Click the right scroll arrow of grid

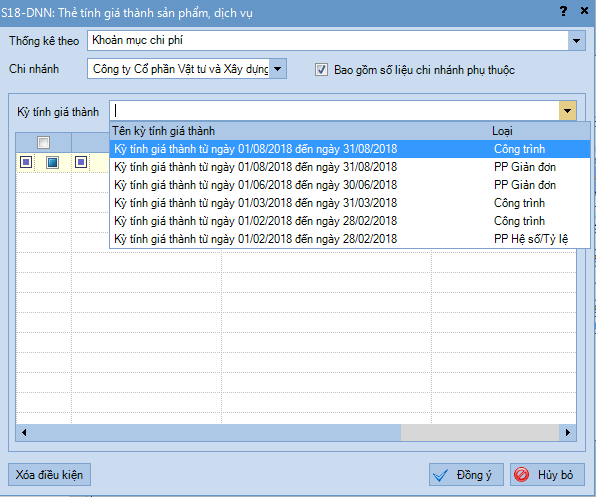pos(568,432)
